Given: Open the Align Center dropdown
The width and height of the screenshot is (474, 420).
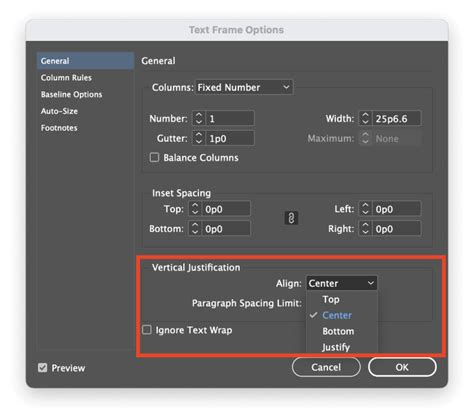Looking at the screenshot, I should pos(342,283).
